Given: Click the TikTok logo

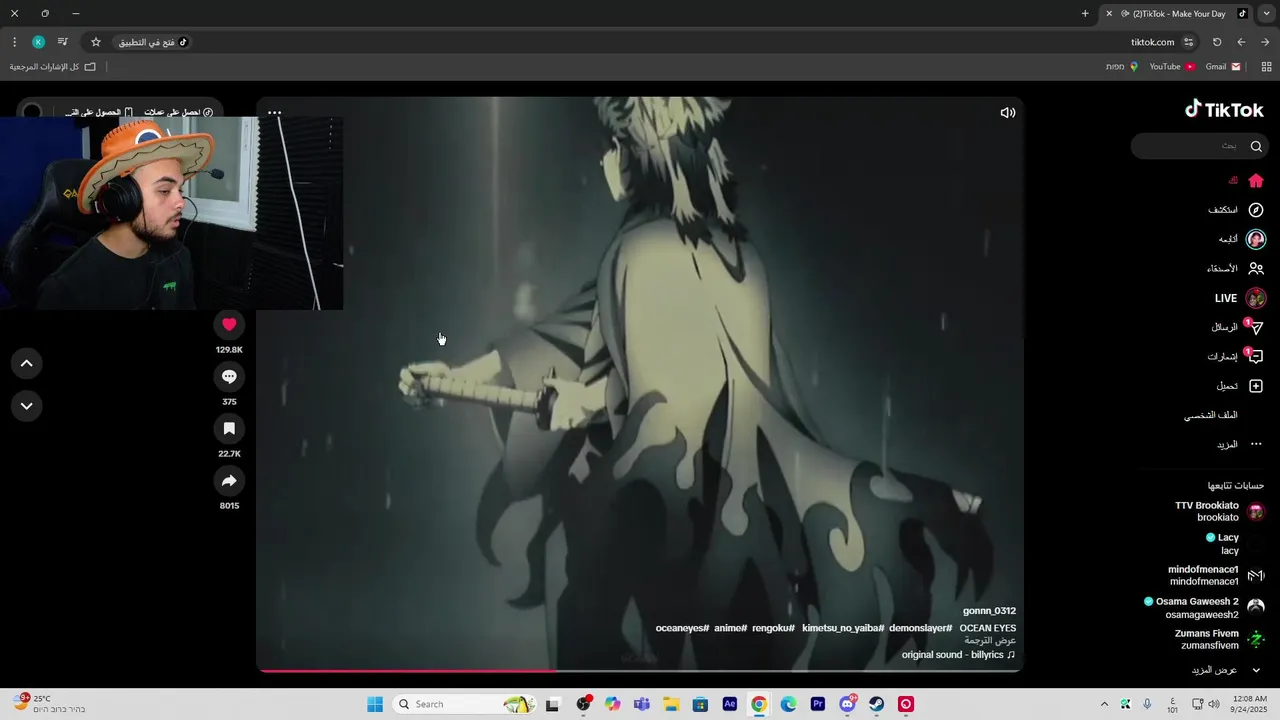Looking at the screenshot, I should [1224, 110].
